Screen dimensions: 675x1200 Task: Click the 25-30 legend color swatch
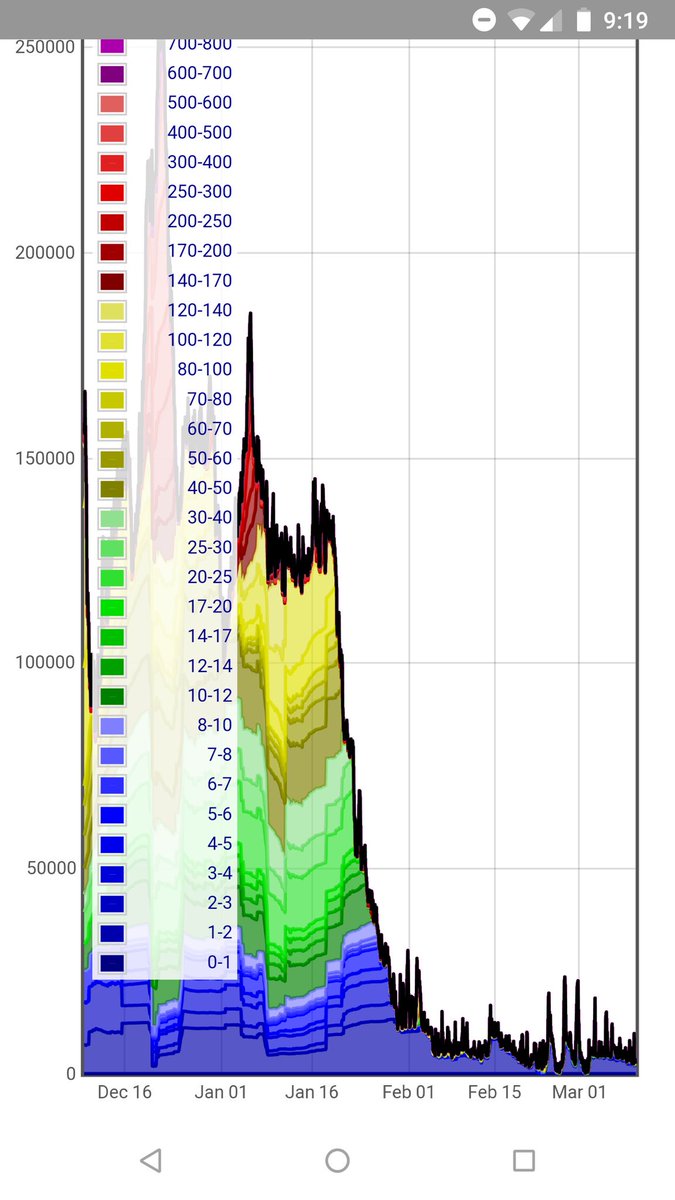[112, 548]
